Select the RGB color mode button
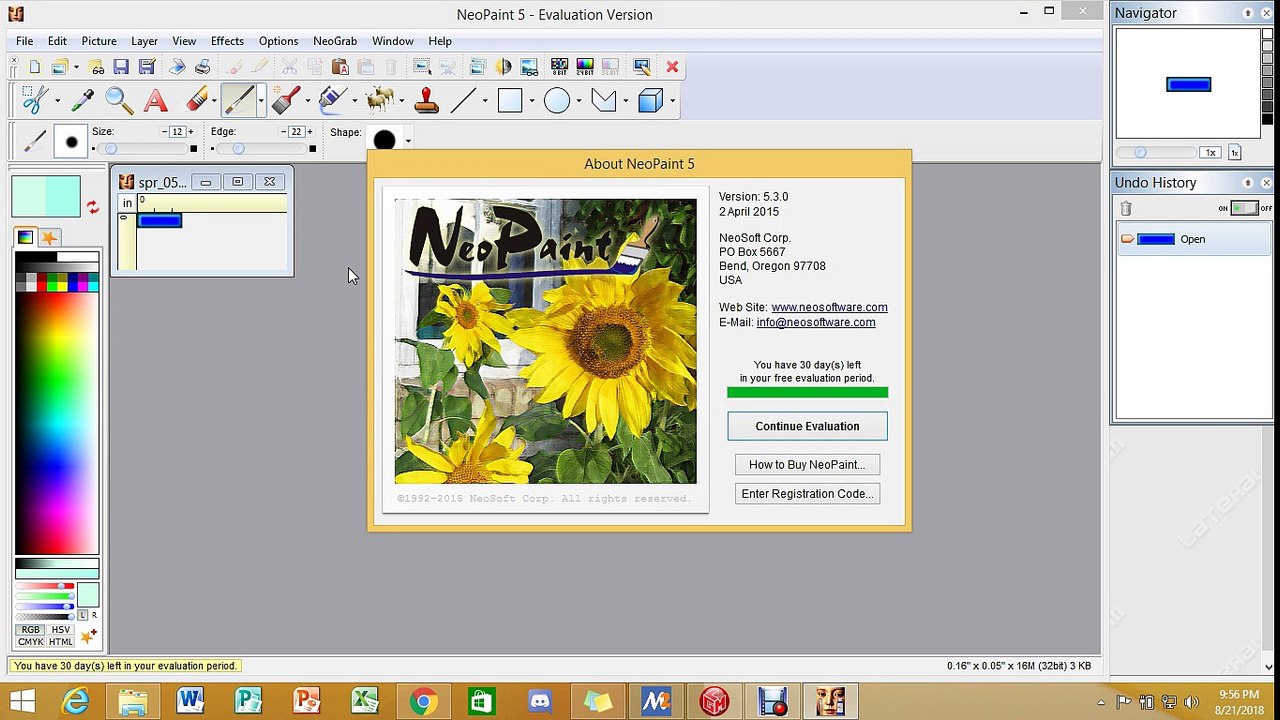This screenshot has width=1280, height=720. coord(31,630)
